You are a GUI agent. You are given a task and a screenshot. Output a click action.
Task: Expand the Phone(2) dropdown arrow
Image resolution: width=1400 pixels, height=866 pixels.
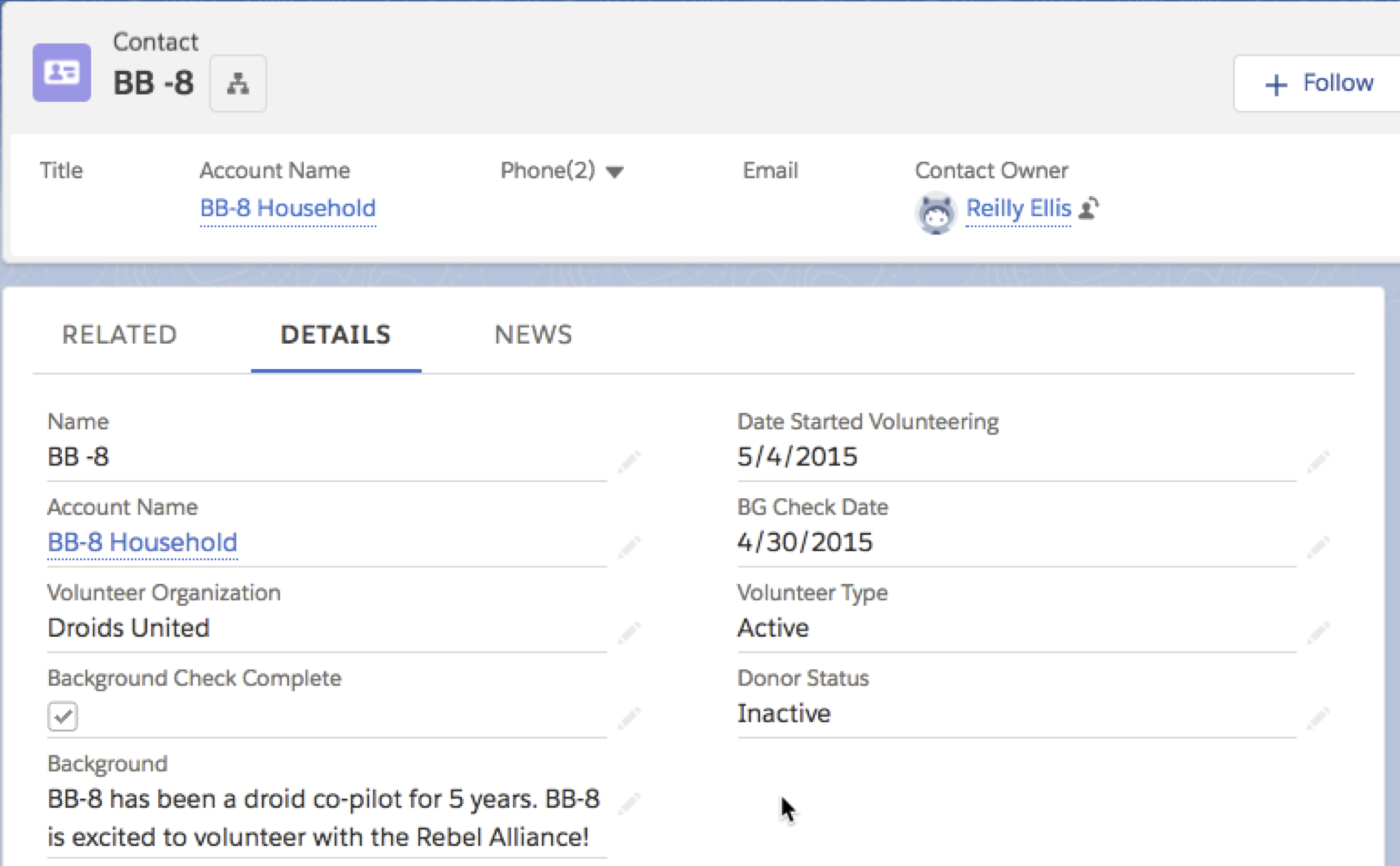click(x=614, y=171)
